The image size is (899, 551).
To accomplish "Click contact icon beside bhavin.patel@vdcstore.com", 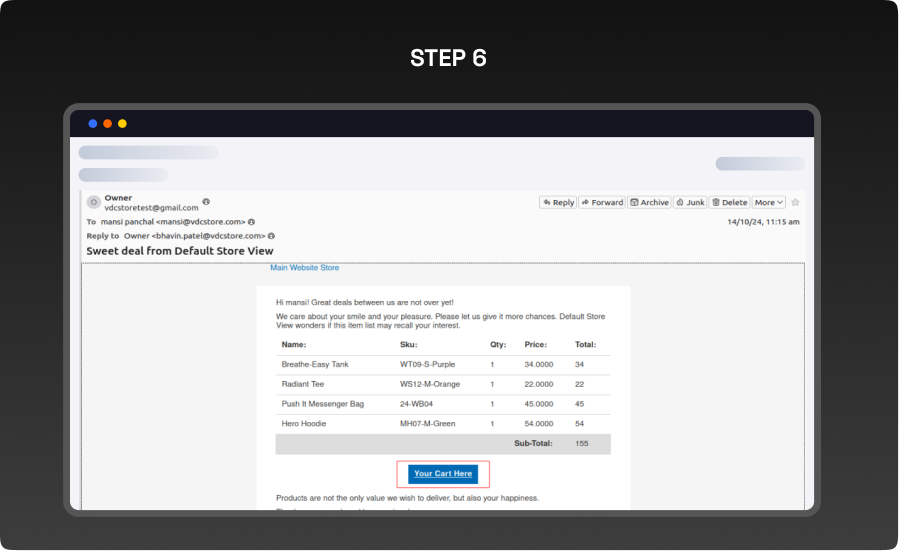I will pyautogui.click(x=271, y=236).
